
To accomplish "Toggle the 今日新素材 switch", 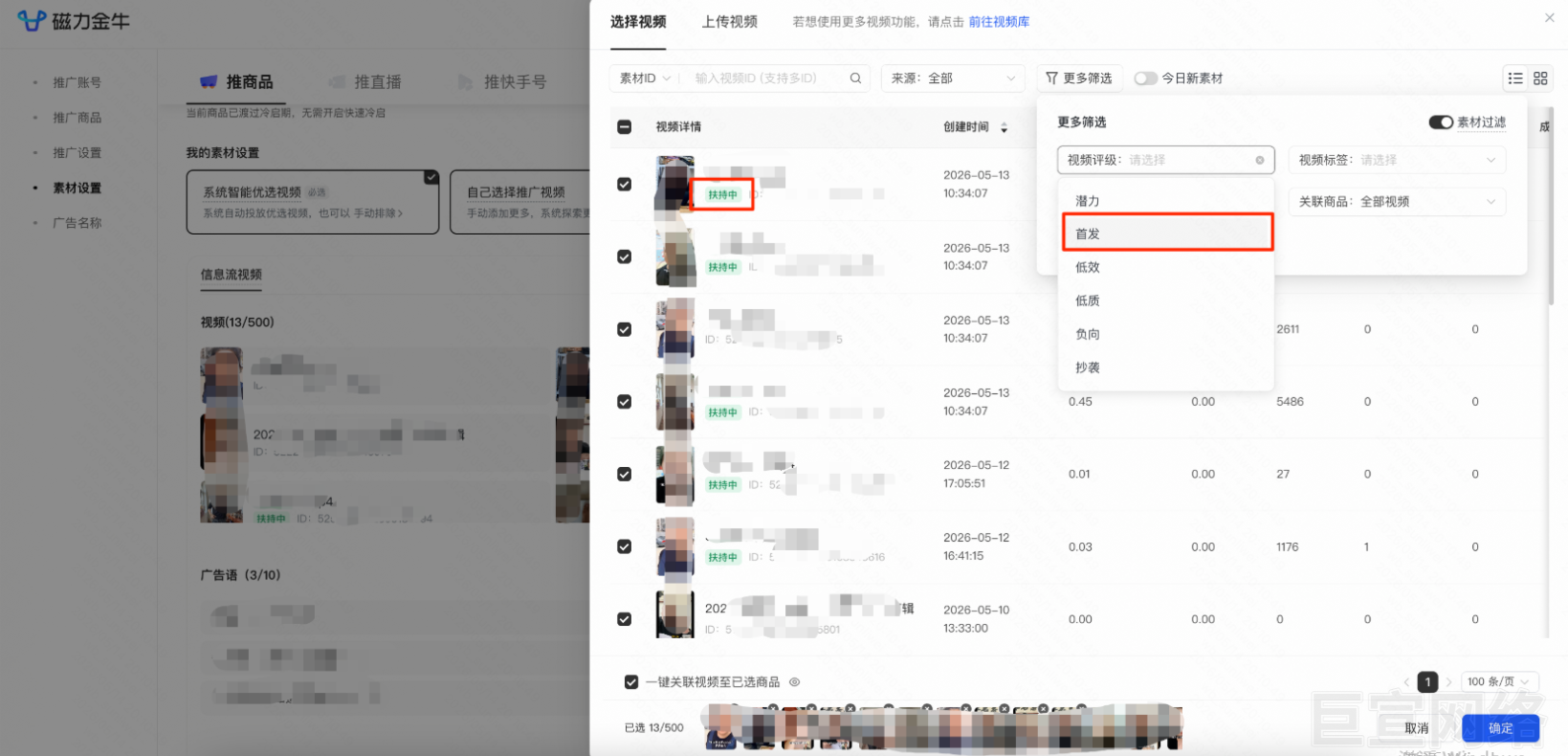I will point(1145,78).
